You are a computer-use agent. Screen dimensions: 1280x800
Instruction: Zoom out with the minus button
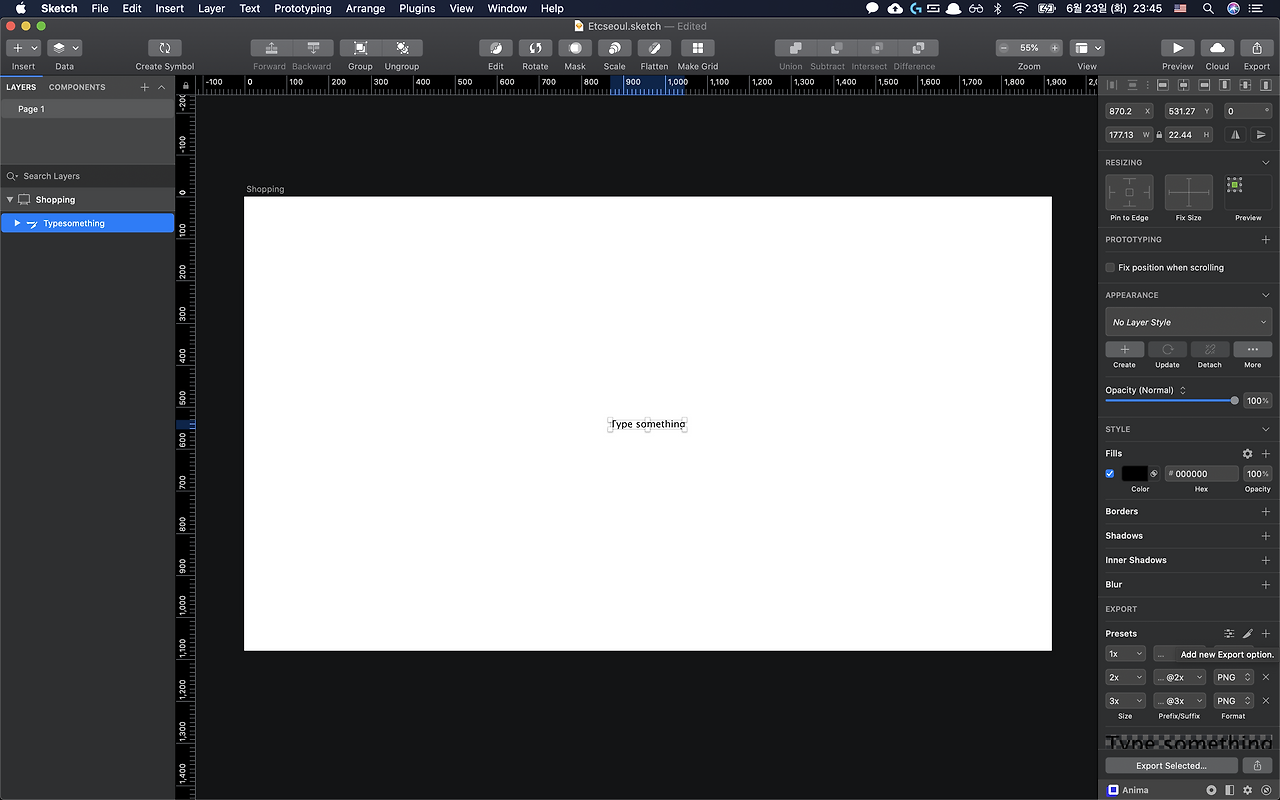tap(1003, 48)
